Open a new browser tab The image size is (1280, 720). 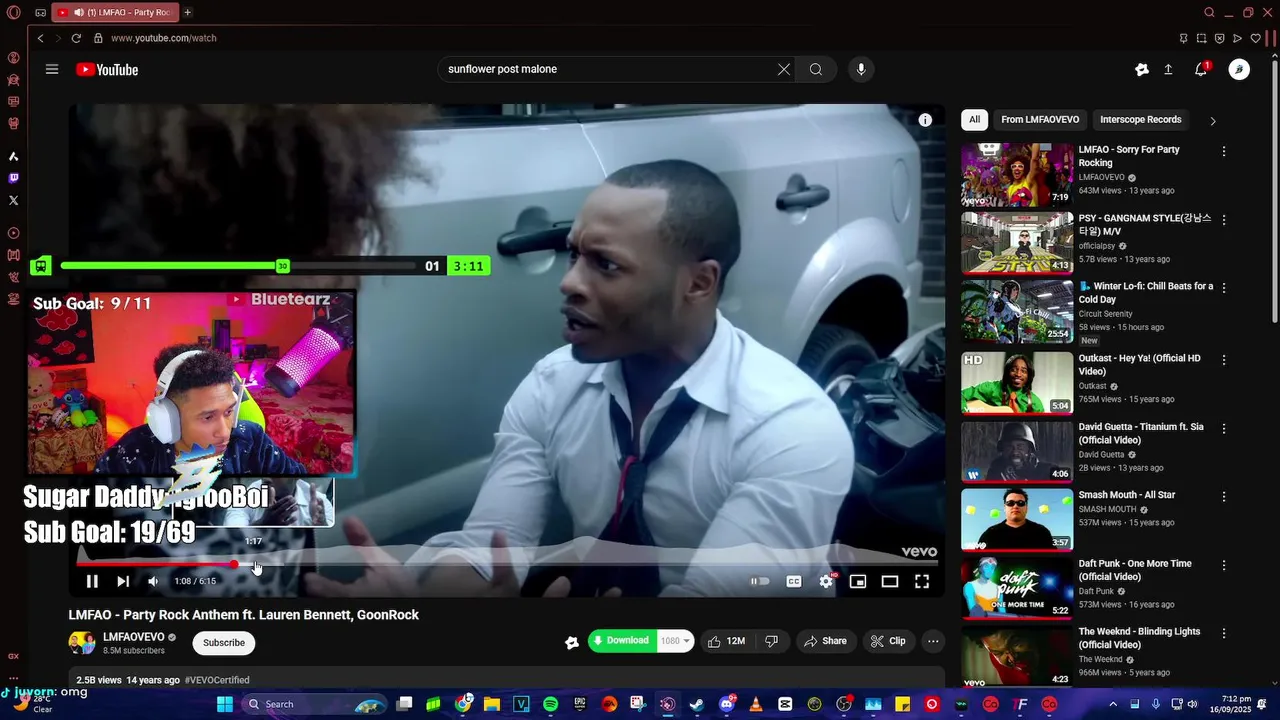coord(187,12)
